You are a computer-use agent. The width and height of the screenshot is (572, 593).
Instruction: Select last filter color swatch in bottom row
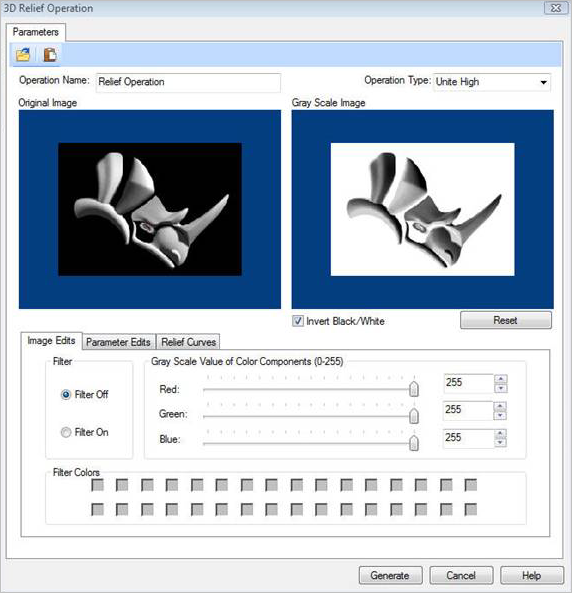click(471, 509)
